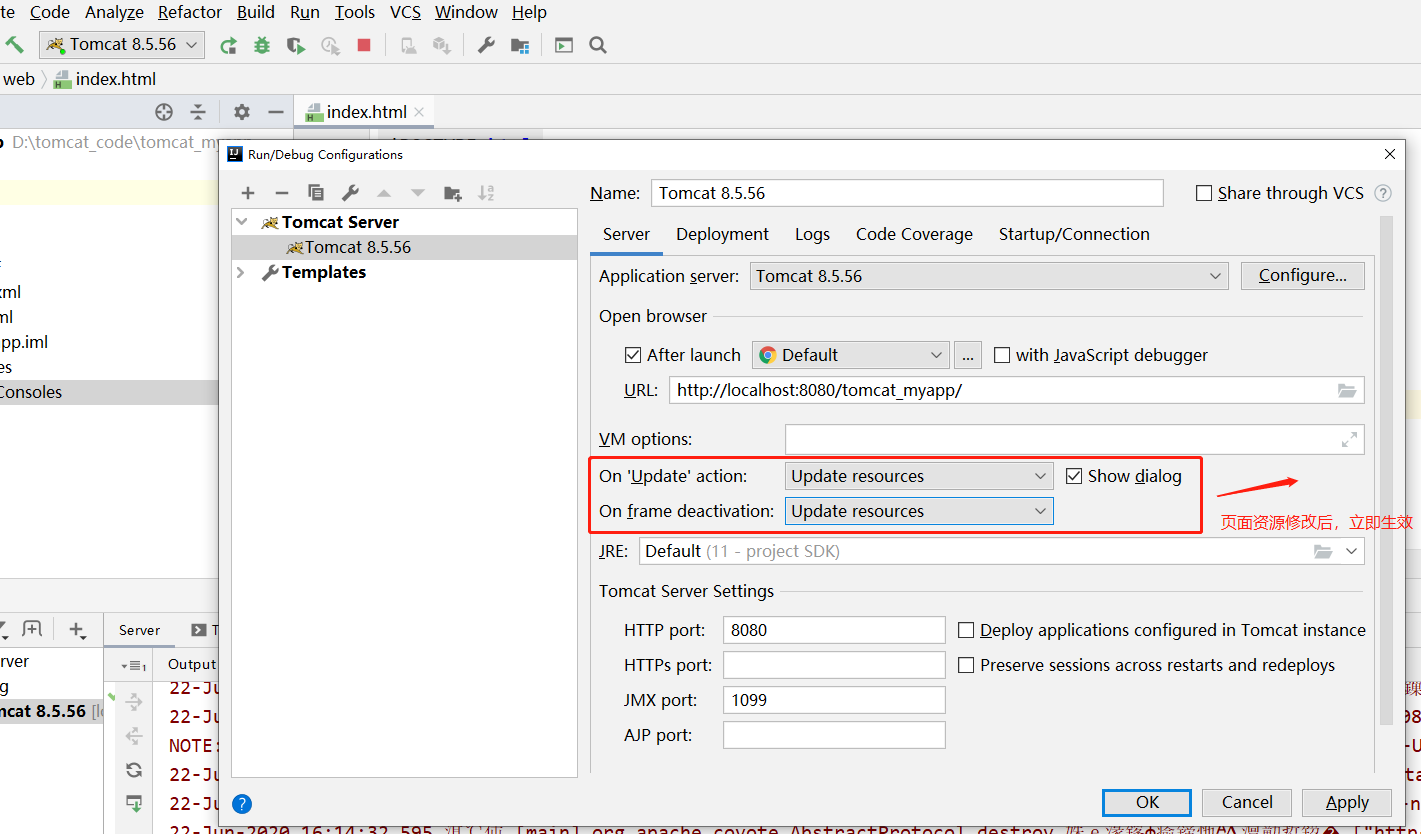Click the sort configurations alphabetically icon
Viewport: 1421px width, 834px height.
(486, 193)
